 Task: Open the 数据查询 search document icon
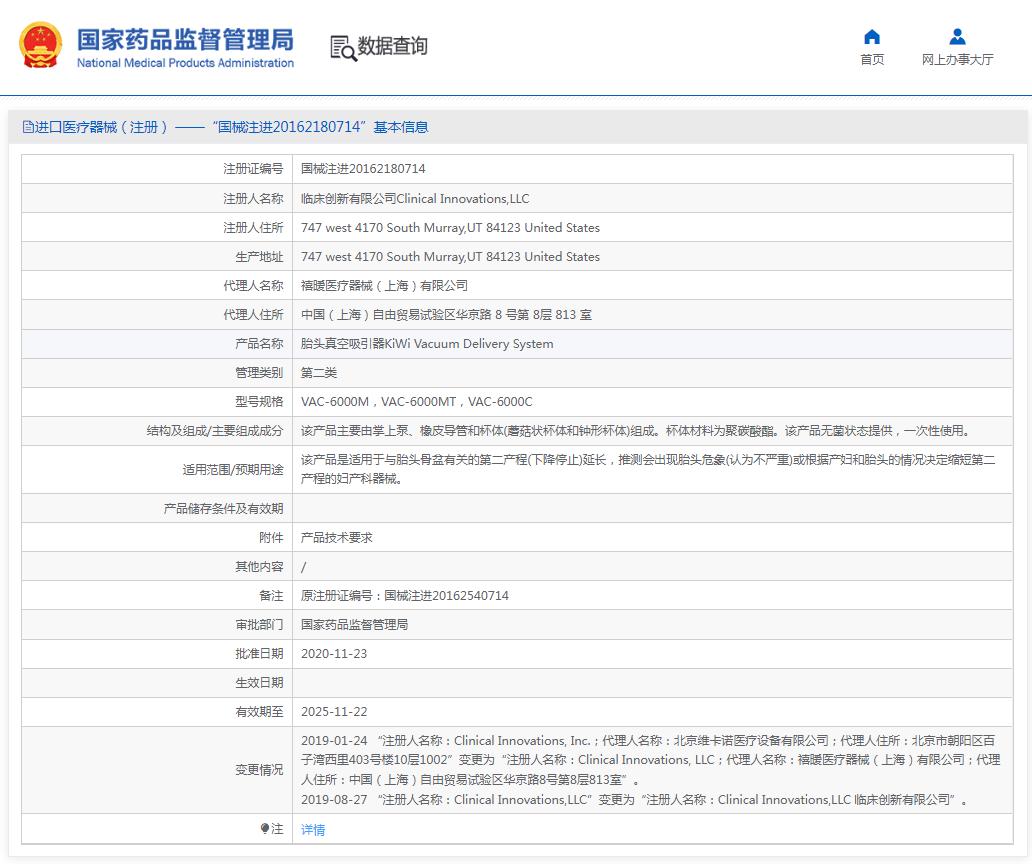343,48
